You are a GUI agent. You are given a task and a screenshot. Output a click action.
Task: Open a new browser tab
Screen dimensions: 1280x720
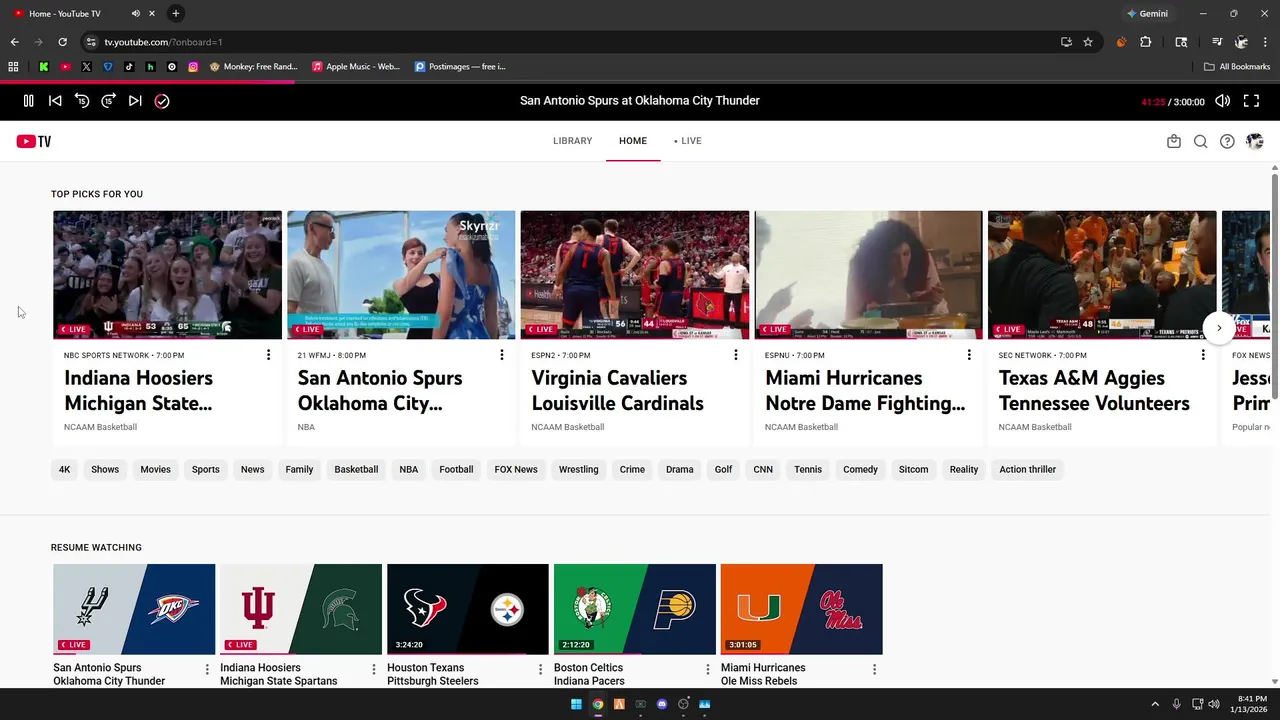(x=176, y=14)
